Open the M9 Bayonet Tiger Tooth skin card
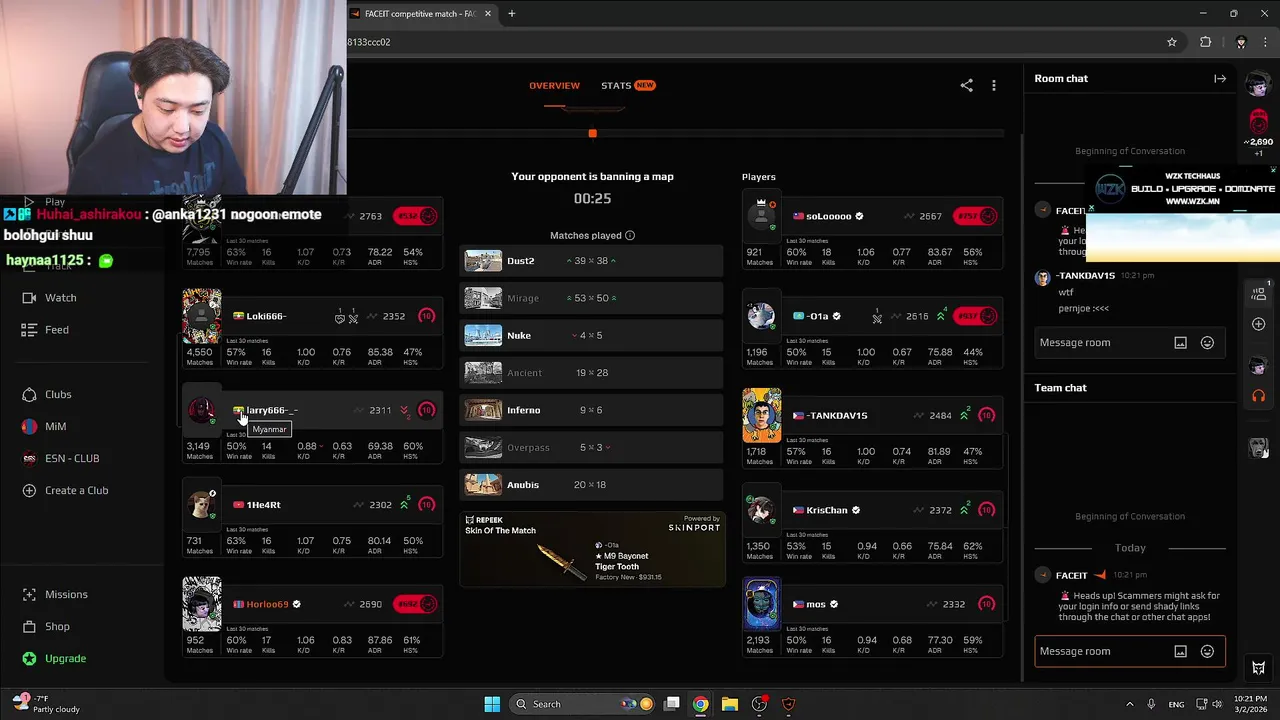 pos(592,549)
